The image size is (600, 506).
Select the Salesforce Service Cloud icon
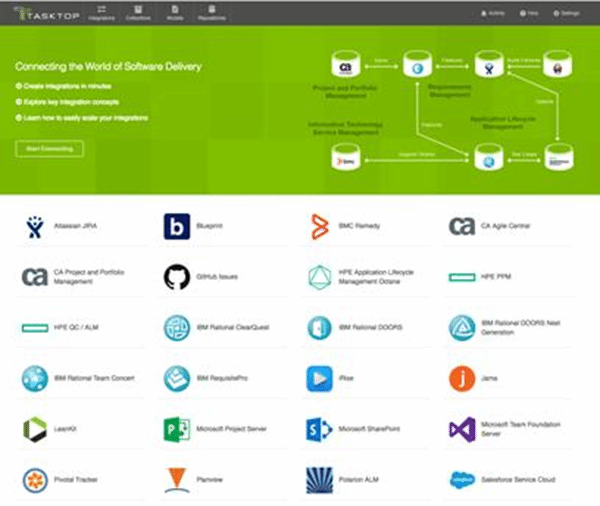click(462, 480)
